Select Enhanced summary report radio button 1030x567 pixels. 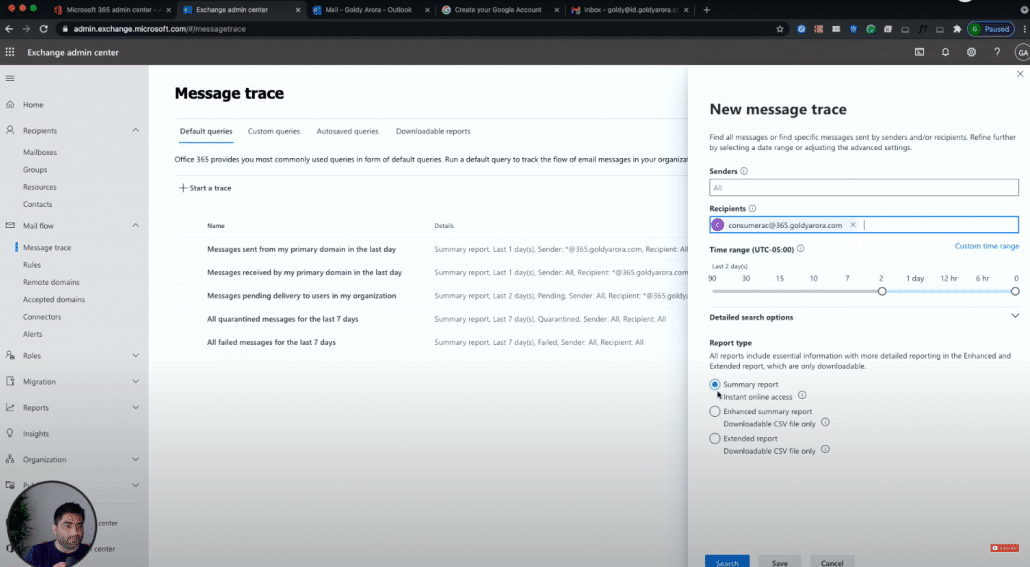point(715,411)
